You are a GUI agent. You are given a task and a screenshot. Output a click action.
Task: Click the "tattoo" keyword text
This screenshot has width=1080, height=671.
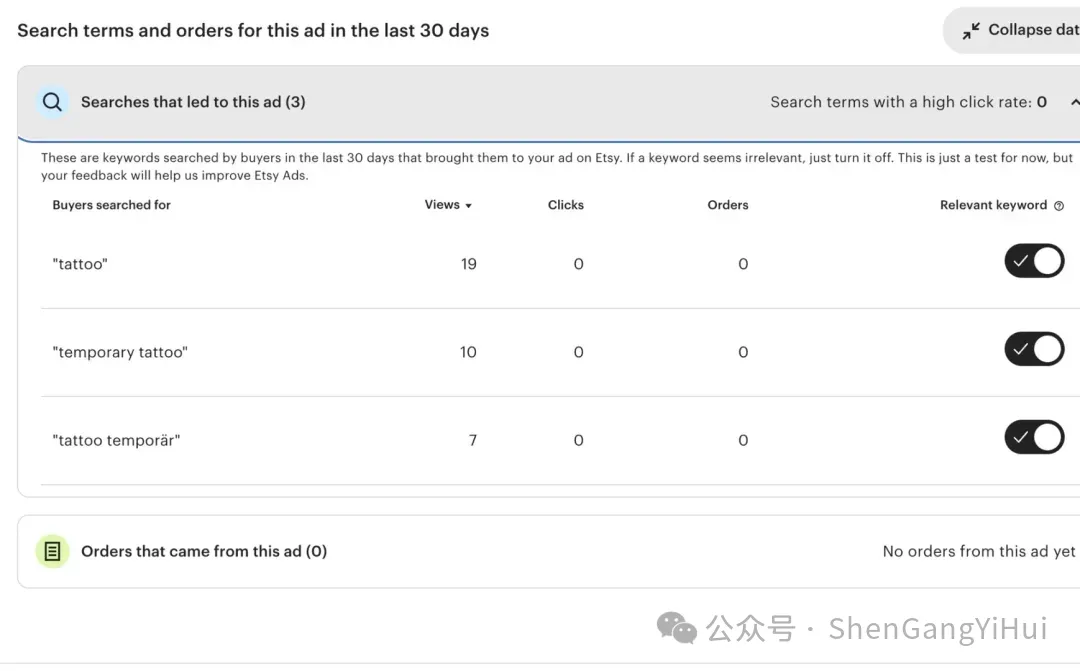point(80,265)
